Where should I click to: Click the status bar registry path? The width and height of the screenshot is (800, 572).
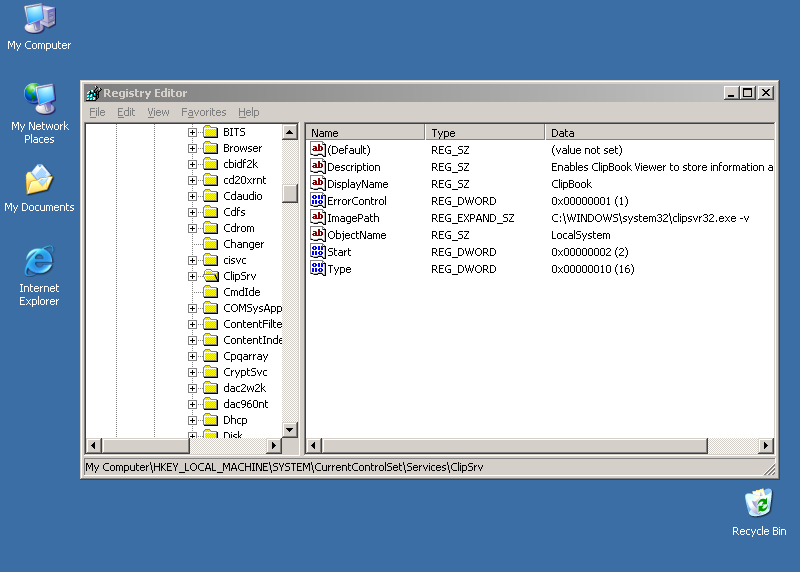pyautogui.click(x=284, y=467)
